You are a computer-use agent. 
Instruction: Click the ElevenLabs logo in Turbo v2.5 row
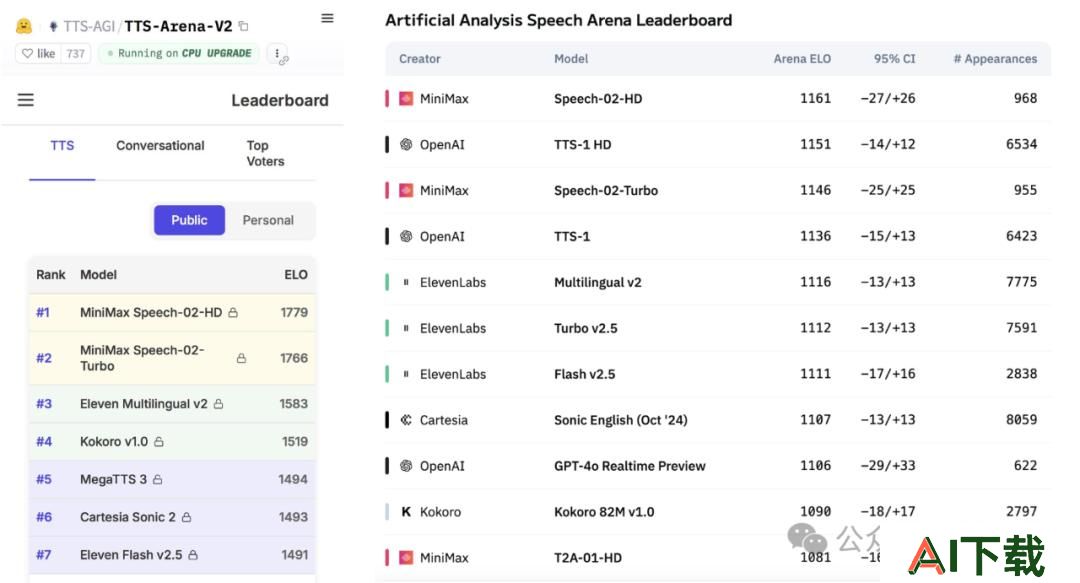[406, 328]
